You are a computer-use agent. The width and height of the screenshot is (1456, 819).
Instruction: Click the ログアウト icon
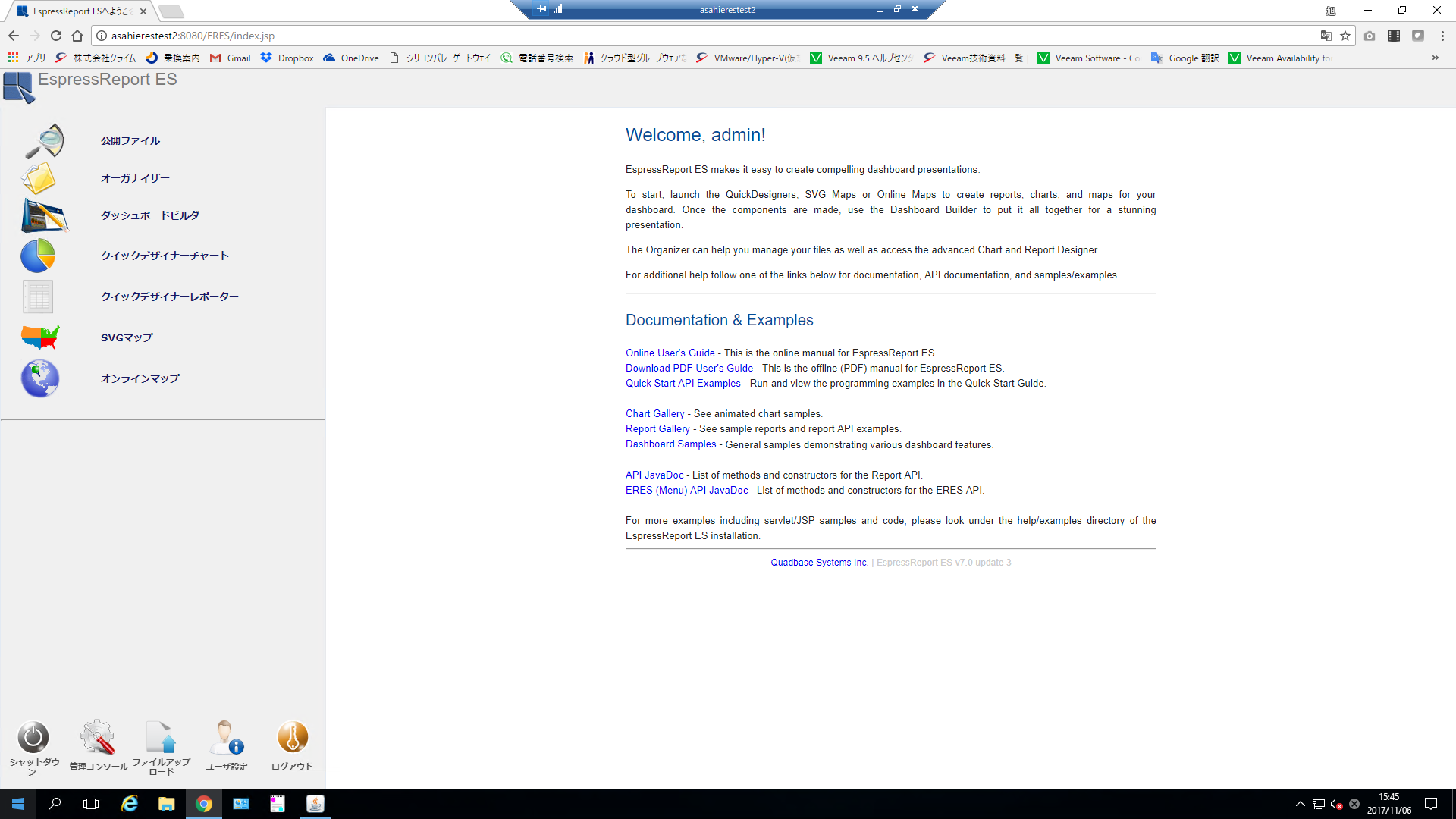pyautogui.click(x=293, y=737)
